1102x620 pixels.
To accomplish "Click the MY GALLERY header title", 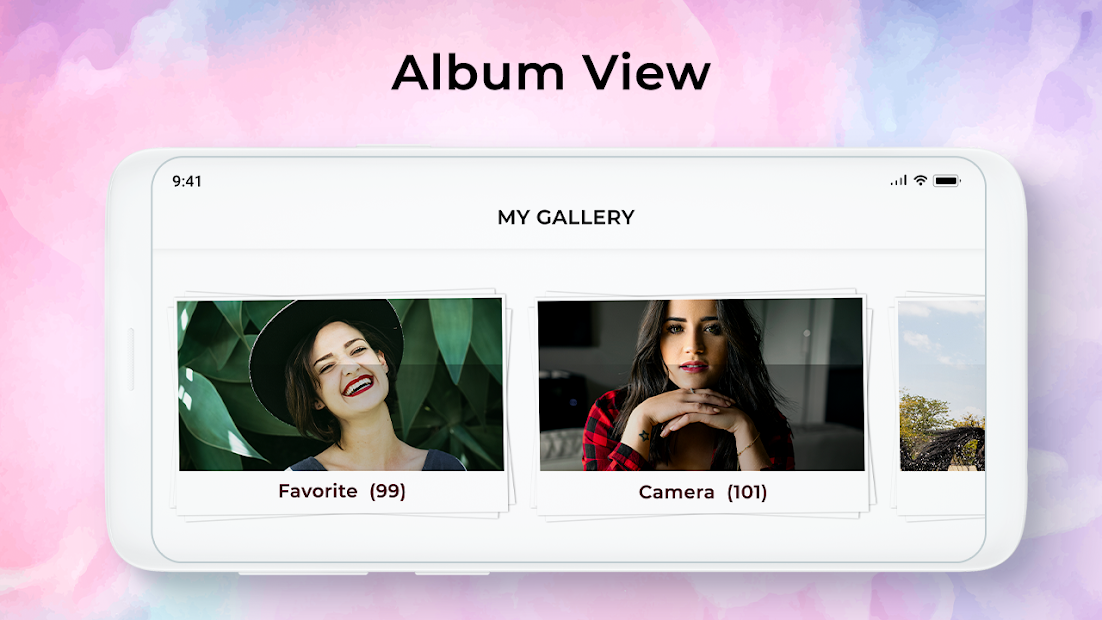I will pos(566,217).
